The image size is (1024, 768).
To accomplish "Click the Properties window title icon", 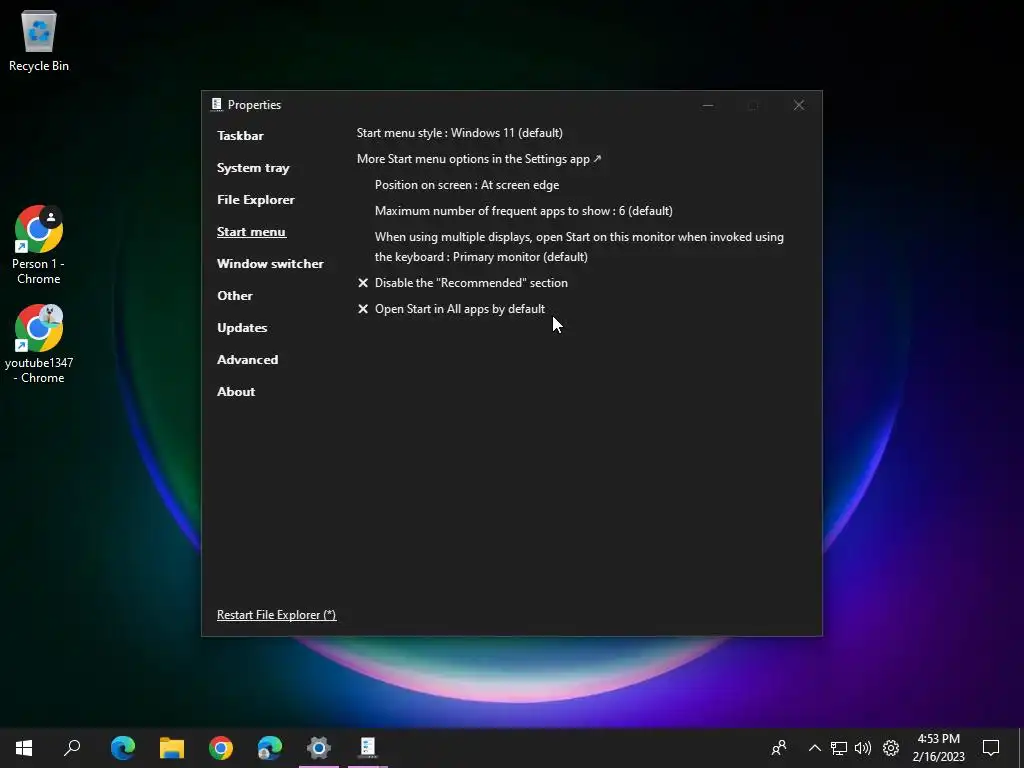I will pyautogui.click(x=216, y=104).
